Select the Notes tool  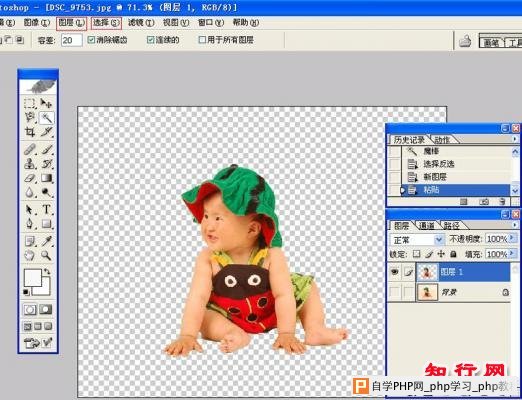point(30,241)
